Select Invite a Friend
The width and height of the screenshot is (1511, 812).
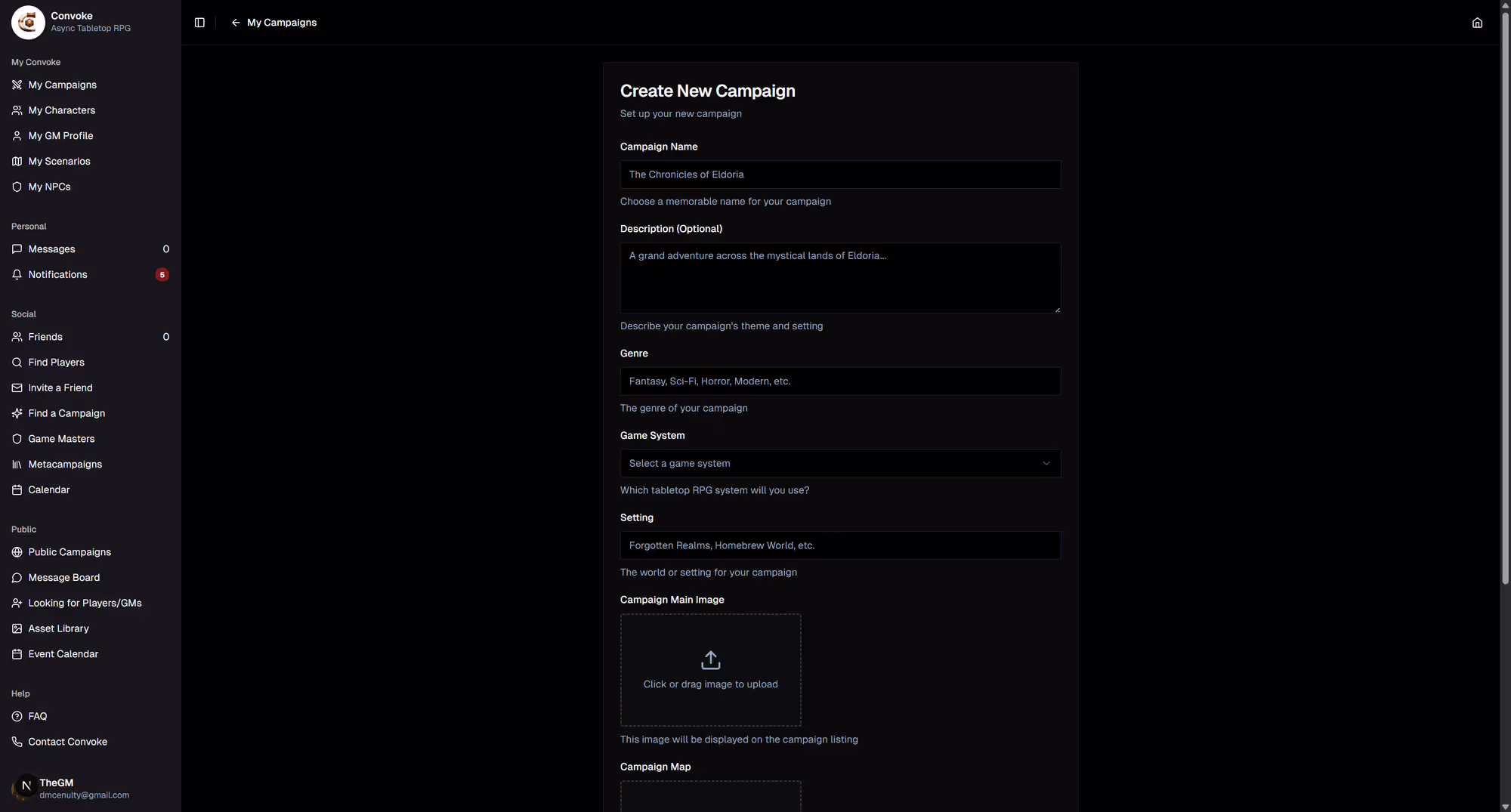(90, 388)
